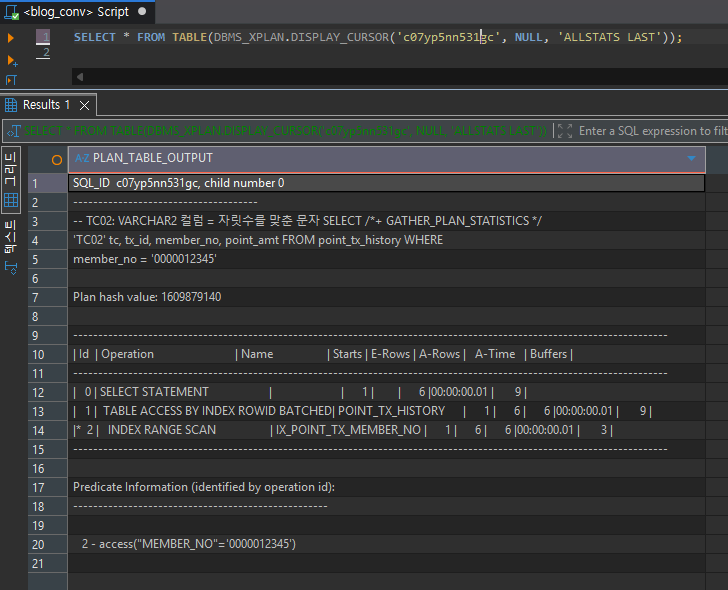Screen dimensions: 728x590
Task: Click the Execute script icon
Action: [11, 80]
